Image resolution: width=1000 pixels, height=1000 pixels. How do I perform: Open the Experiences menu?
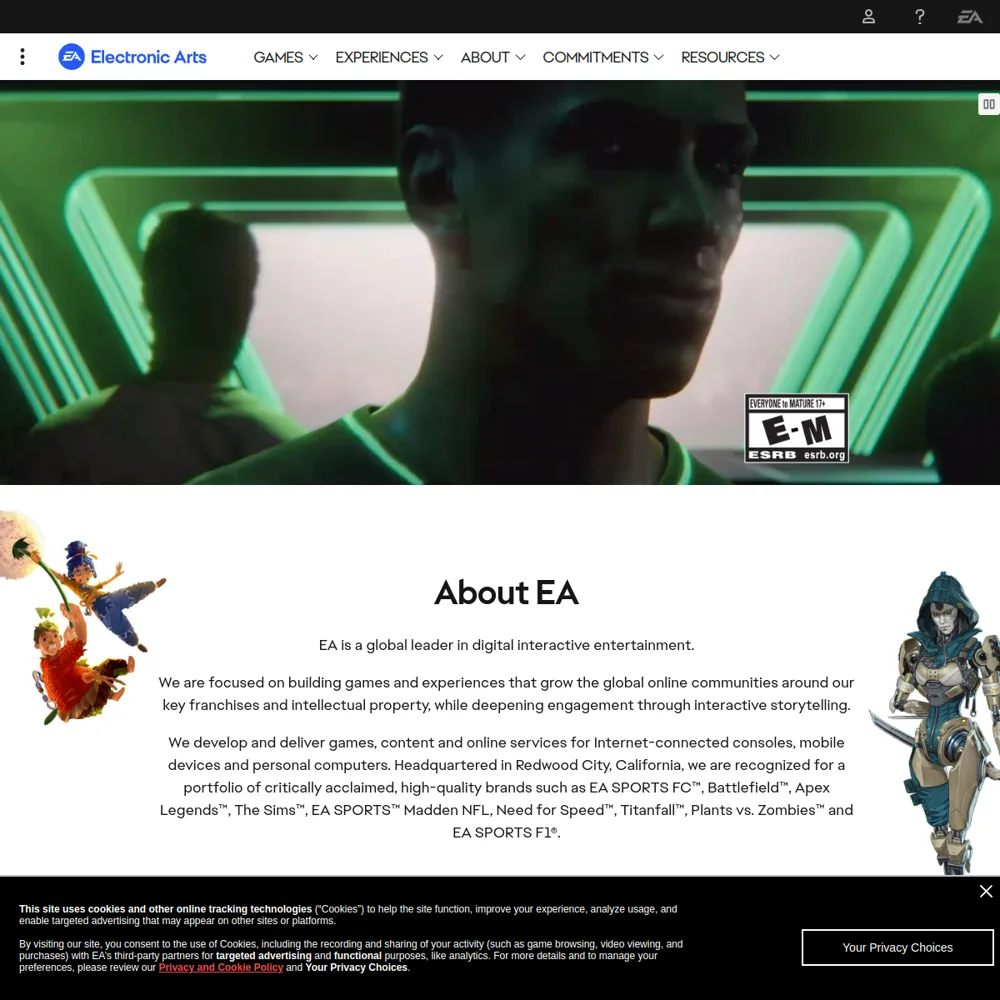389,57
